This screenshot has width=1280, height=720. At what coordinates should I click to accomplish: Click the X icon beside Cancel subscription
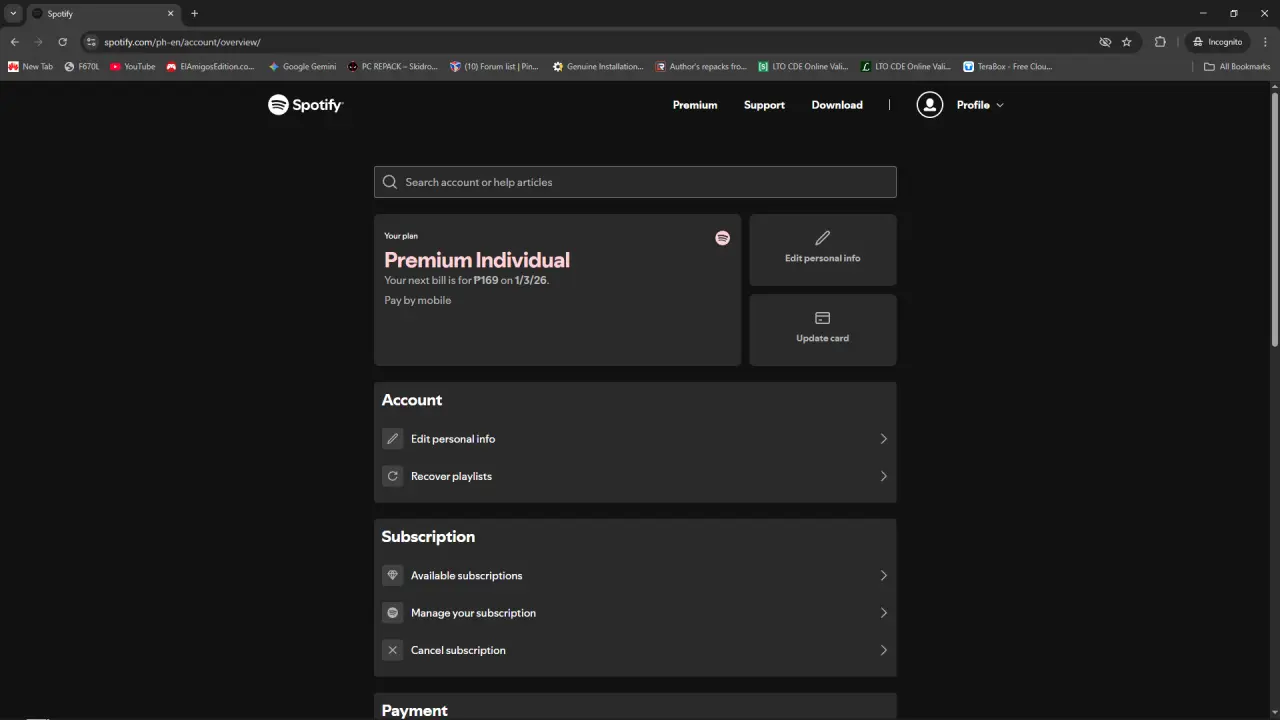tap(393, 650)
